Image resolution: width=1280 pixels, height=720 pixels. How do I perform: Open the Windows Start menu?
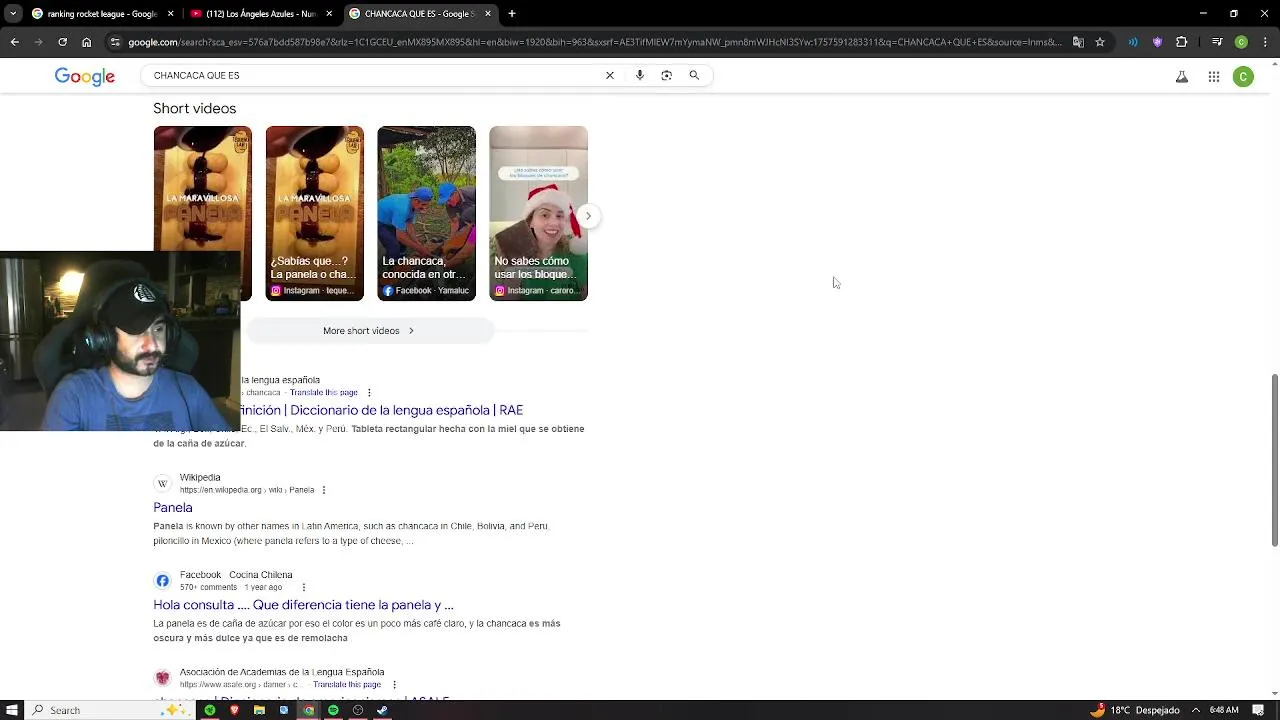point(12,710)
